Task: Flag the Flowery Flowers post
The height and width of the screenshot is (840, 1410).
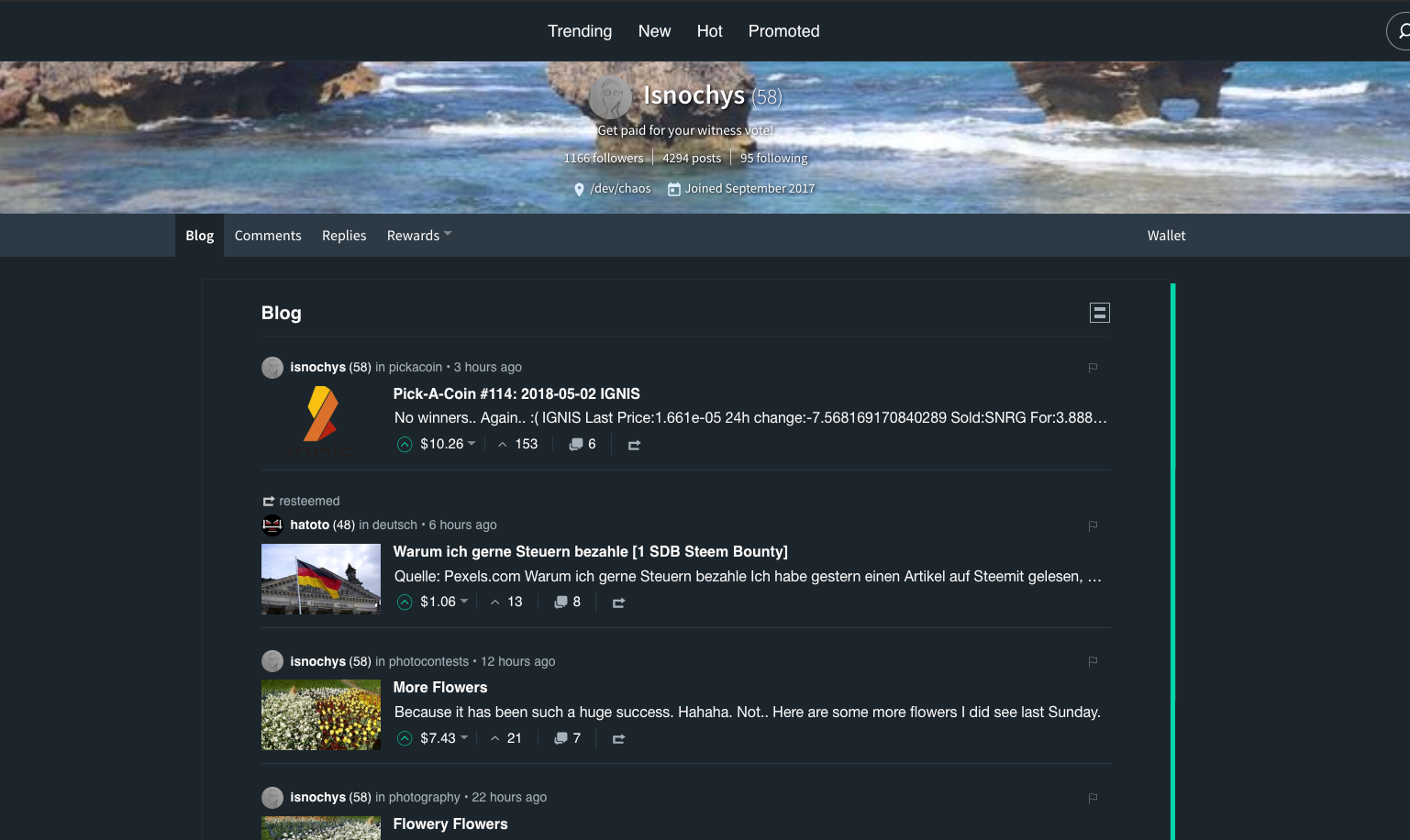Action: (x=1093, y=798)
